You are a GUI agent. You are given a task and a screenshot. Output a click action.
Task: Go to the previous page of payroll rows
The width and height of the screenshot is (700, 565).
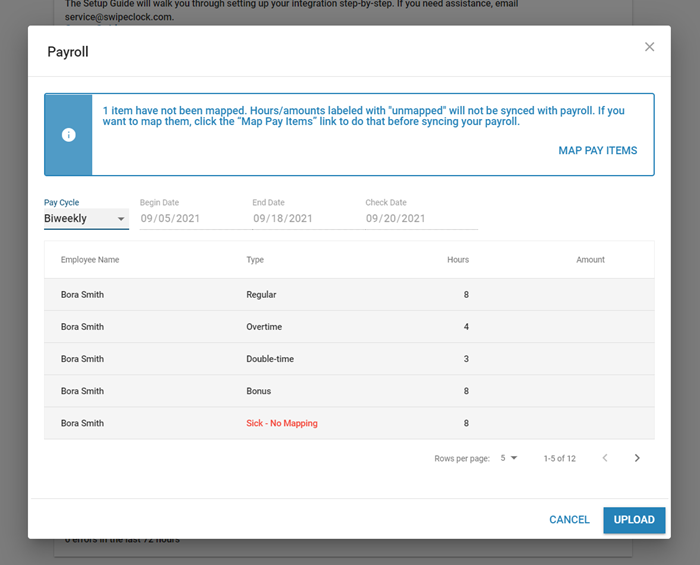point(604,458)
